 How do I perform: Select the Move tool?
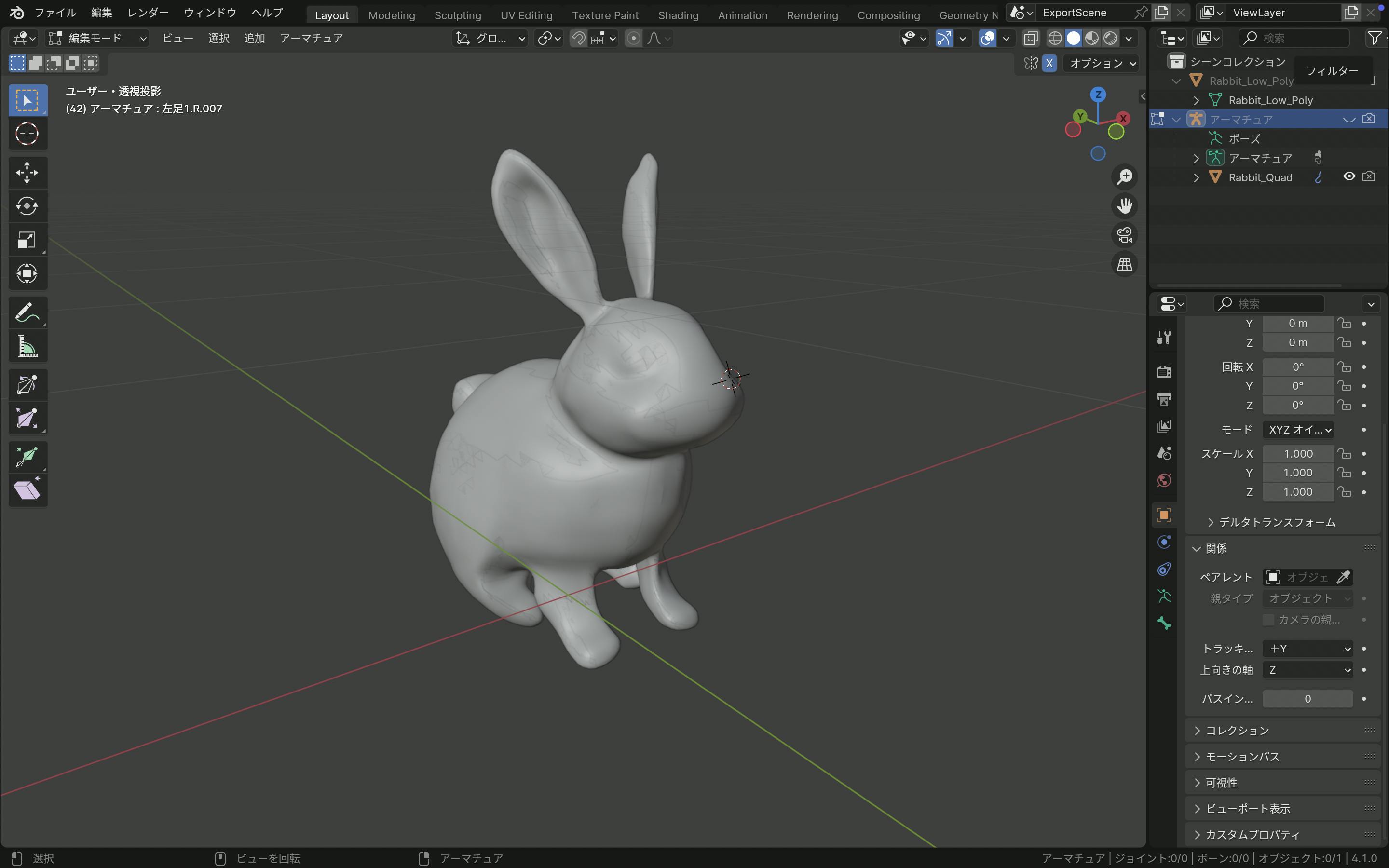(x=27, y=172)
